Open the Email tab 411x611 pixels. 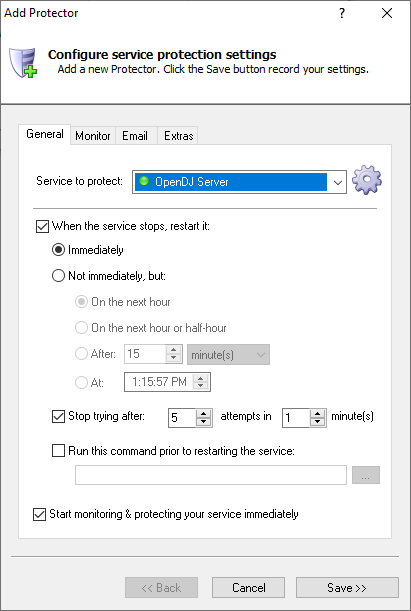[x=135, y=136]
